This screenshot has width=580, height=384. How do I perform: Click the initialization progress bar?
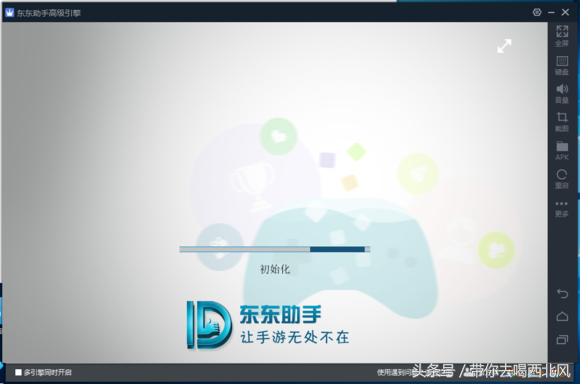(x=275, y=249)
